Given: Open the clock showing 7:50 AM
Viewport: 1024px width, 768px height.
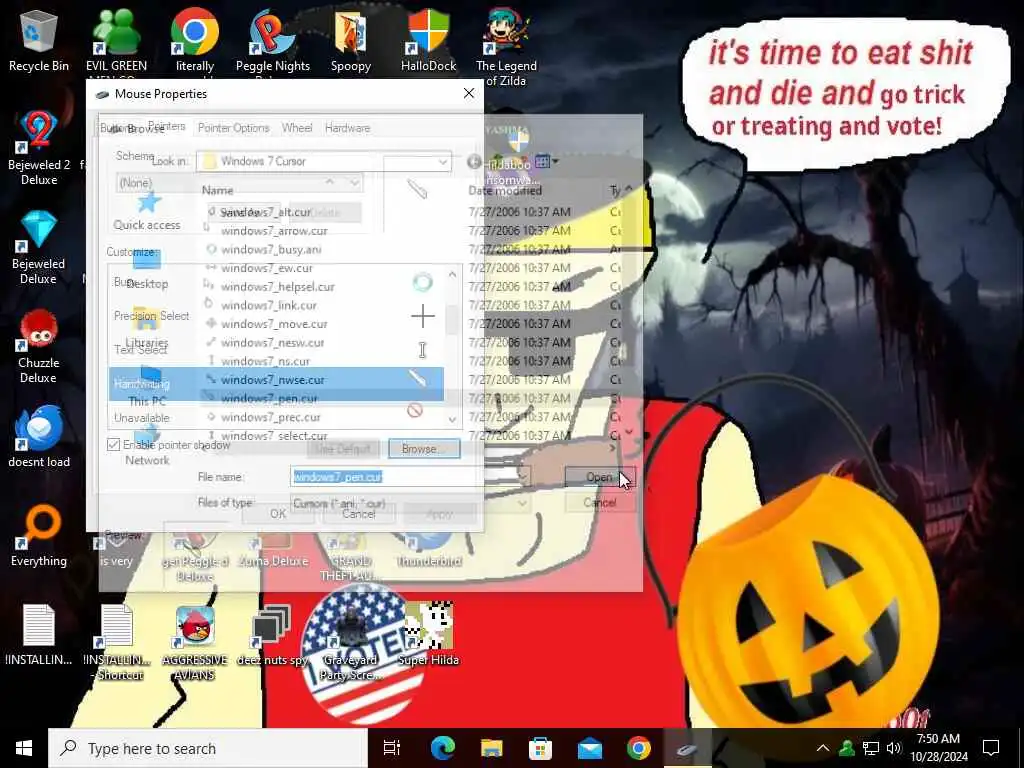Looking at the screenshot, I should point(938,748).
